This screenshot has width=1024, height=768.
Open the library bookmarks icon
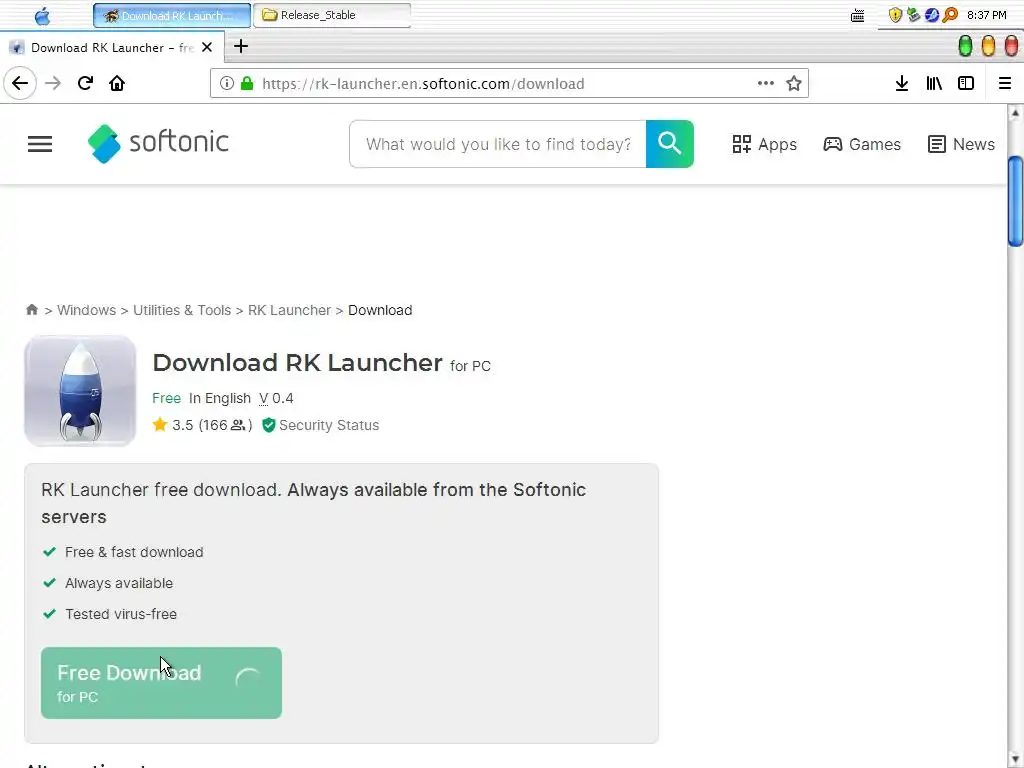[x=934, y=83]
